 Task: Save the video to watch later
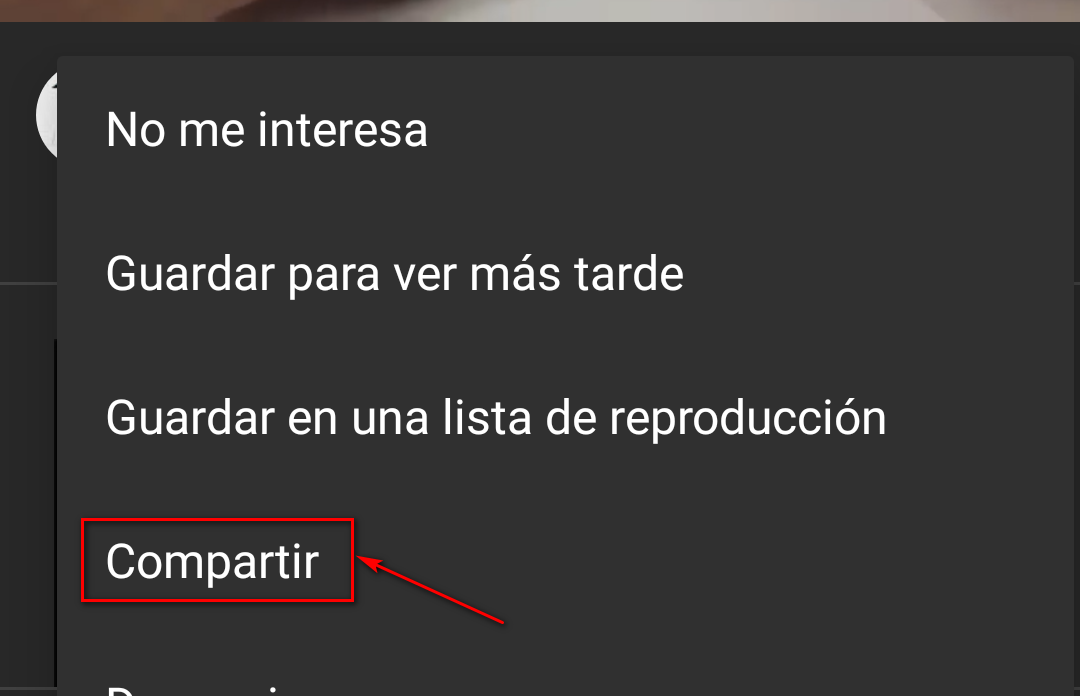click(565, 274)
